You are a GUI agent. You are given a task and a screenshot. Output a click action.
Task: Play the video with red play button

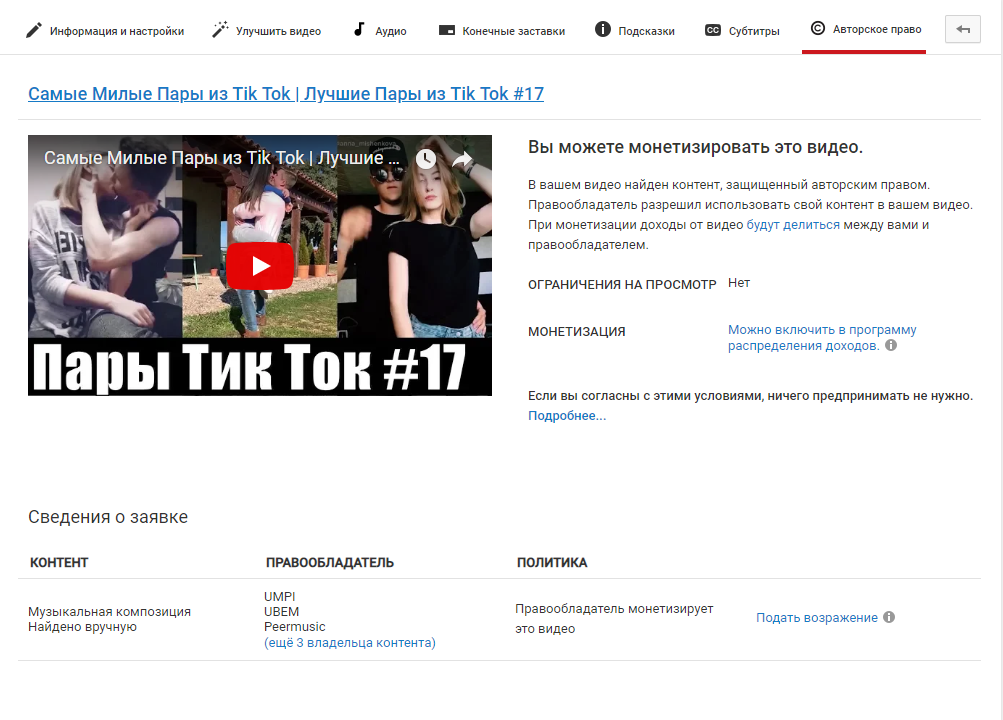(260, 265)
